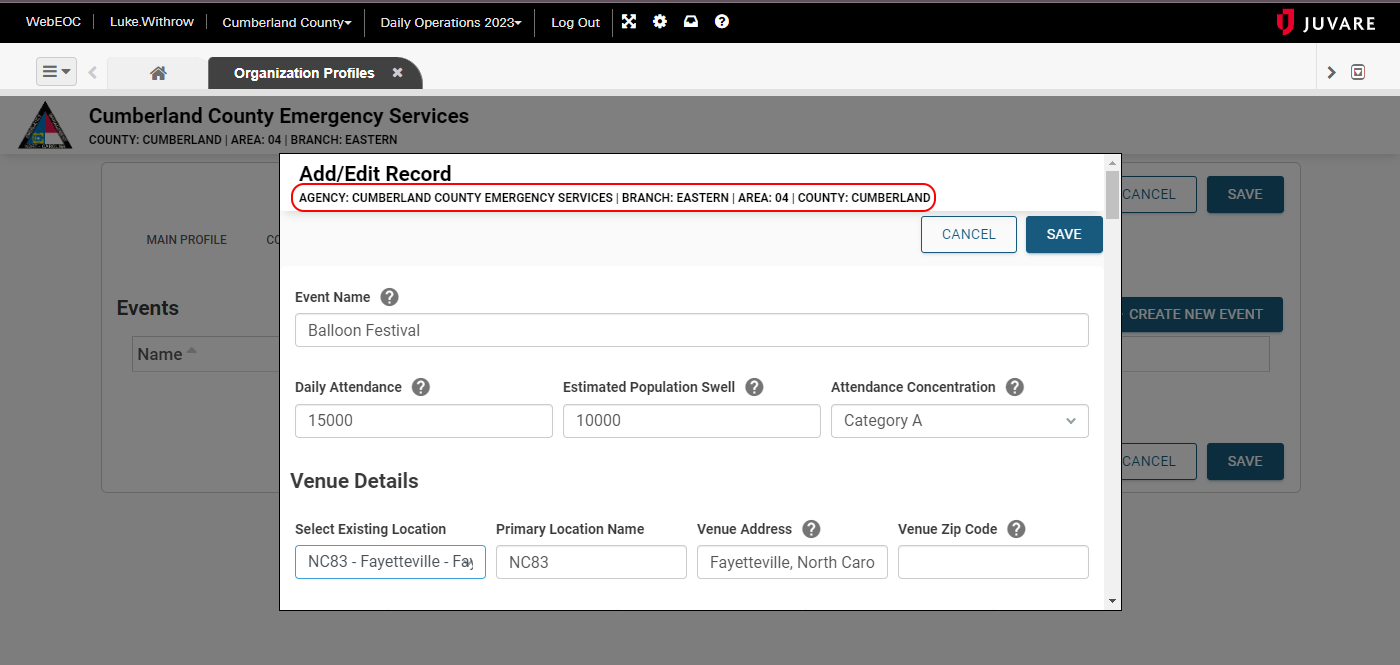The width and height of the screenshot is (1400, 665).
Task: Open the Daily Operations 2023 dropdown
Action: point(449,21)
